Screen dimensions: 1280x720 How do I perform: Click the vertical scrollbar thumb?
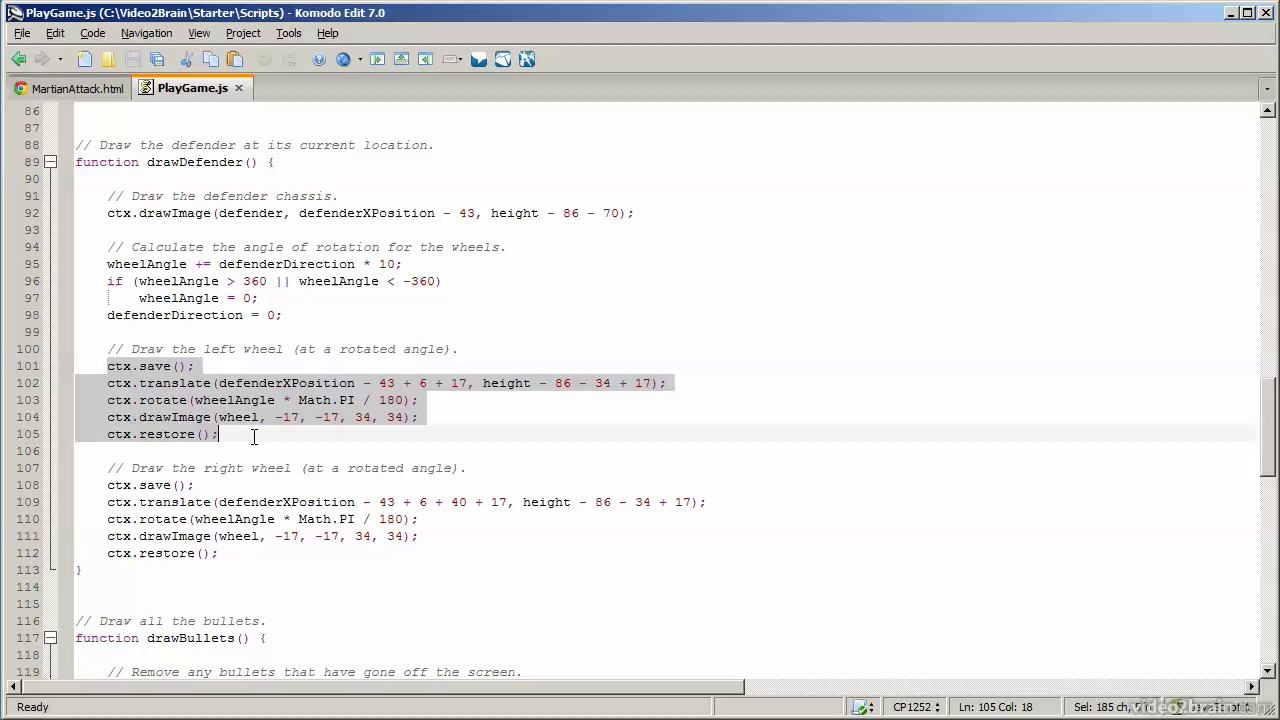[x=1267, y=429]
